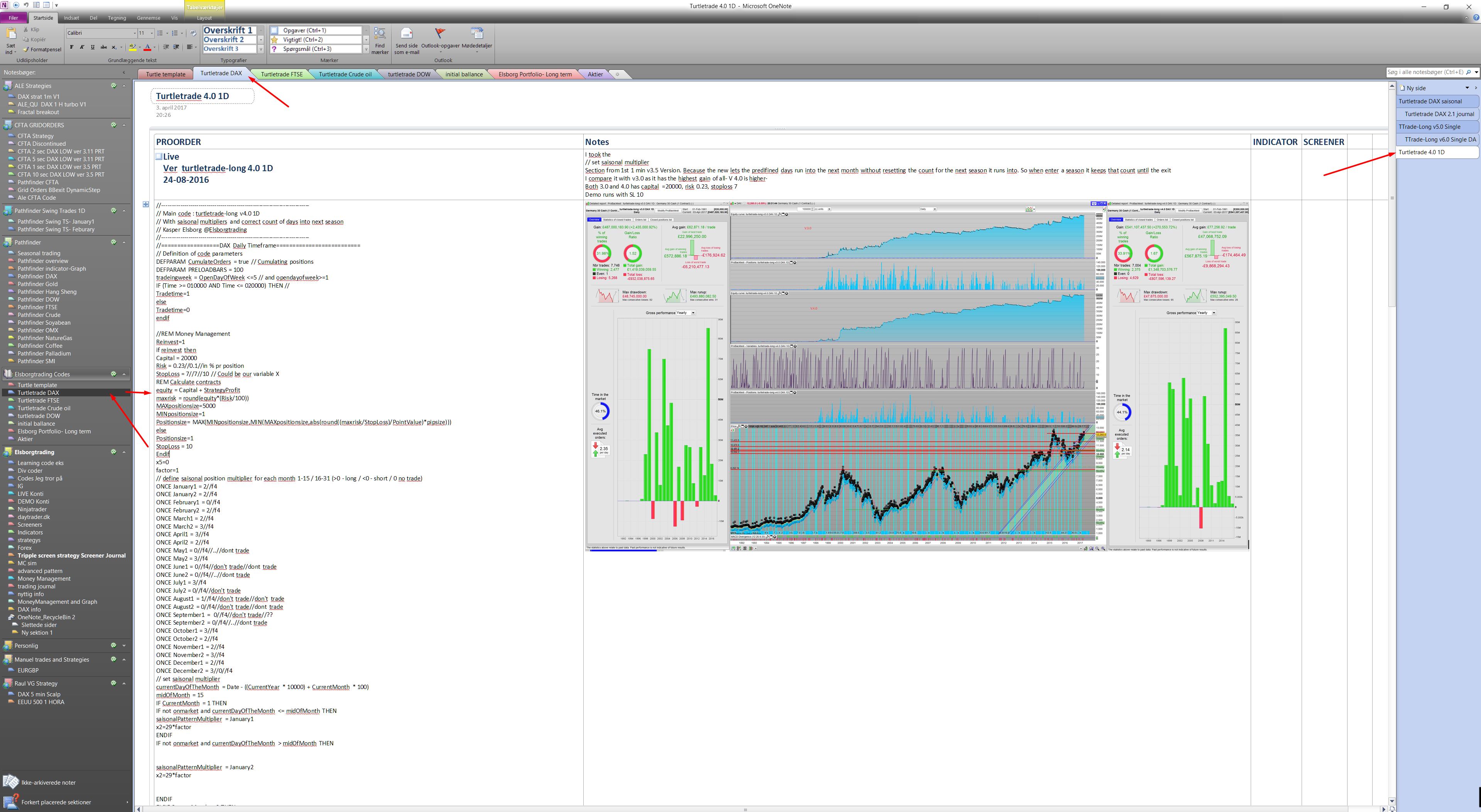Switch to the Tegning ribbon tab
Viewport: 1481px width, 812px height.
(x=117, y=18)
